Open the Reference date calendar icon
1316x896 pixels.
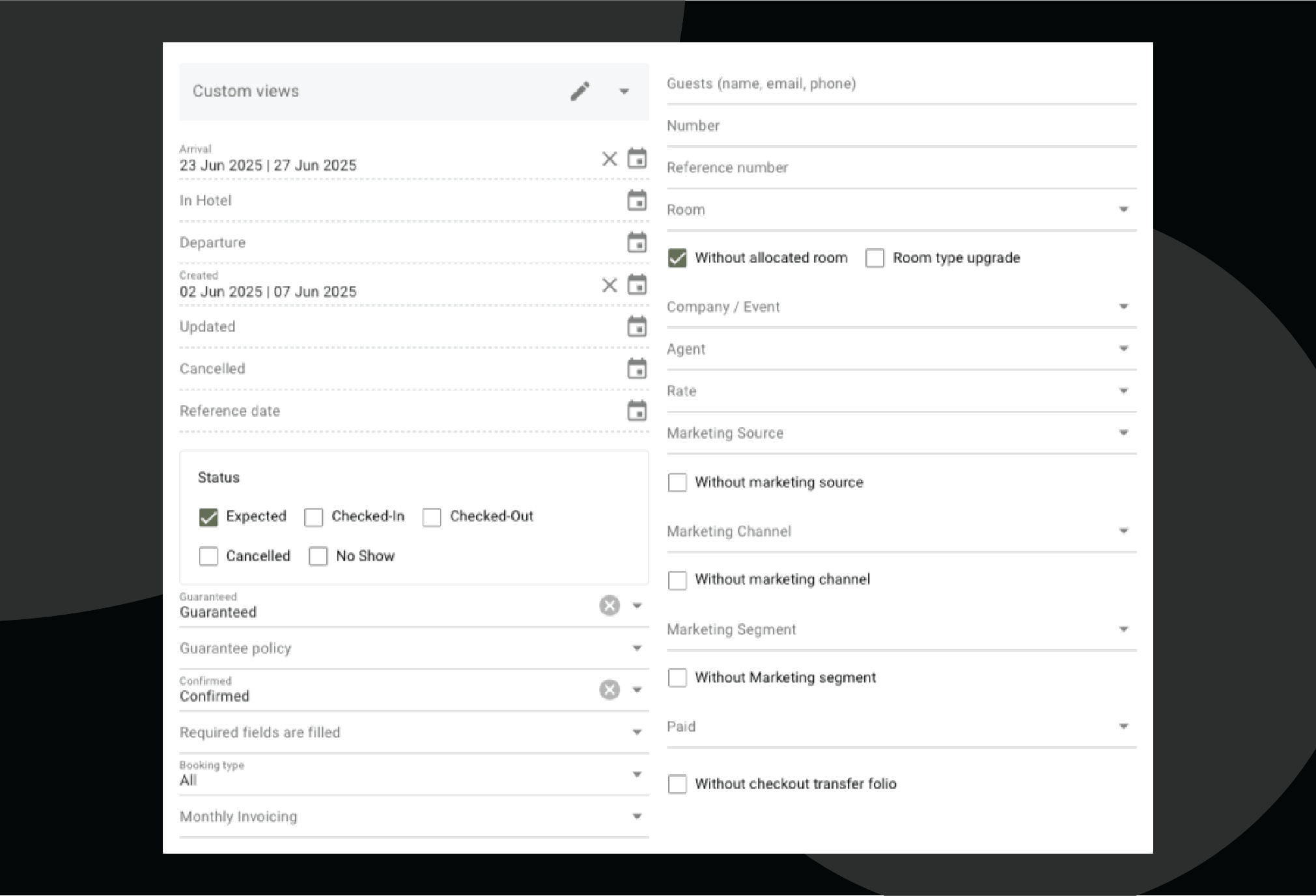[637, 411]
